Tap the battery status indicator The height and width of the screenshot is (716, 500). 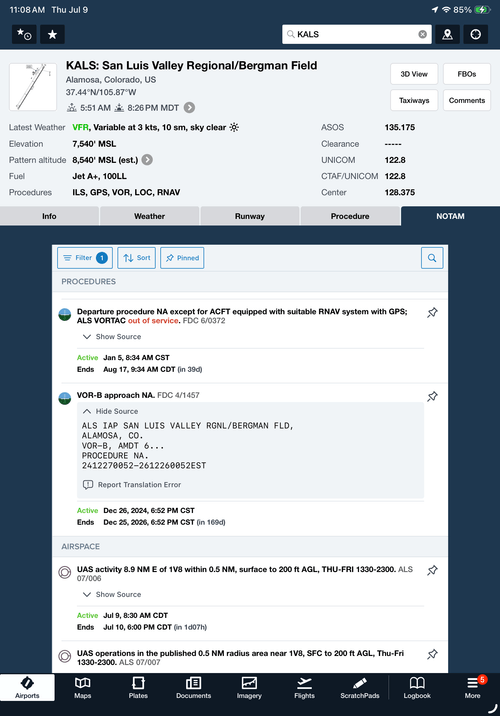pos(482,10)
